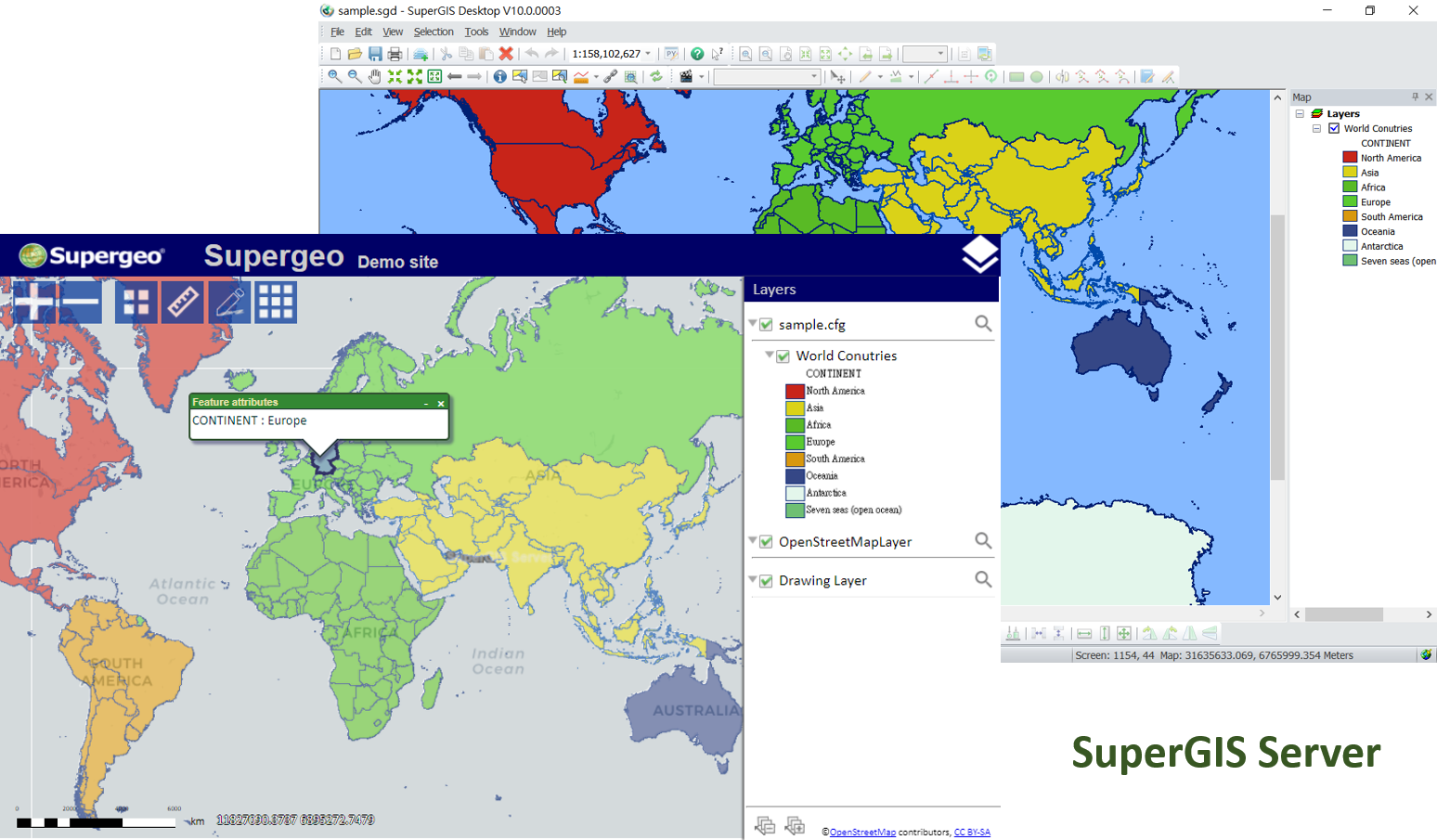
Task: Open the OpenStreetMap contributors link
Action: click(x=862, y=833)
